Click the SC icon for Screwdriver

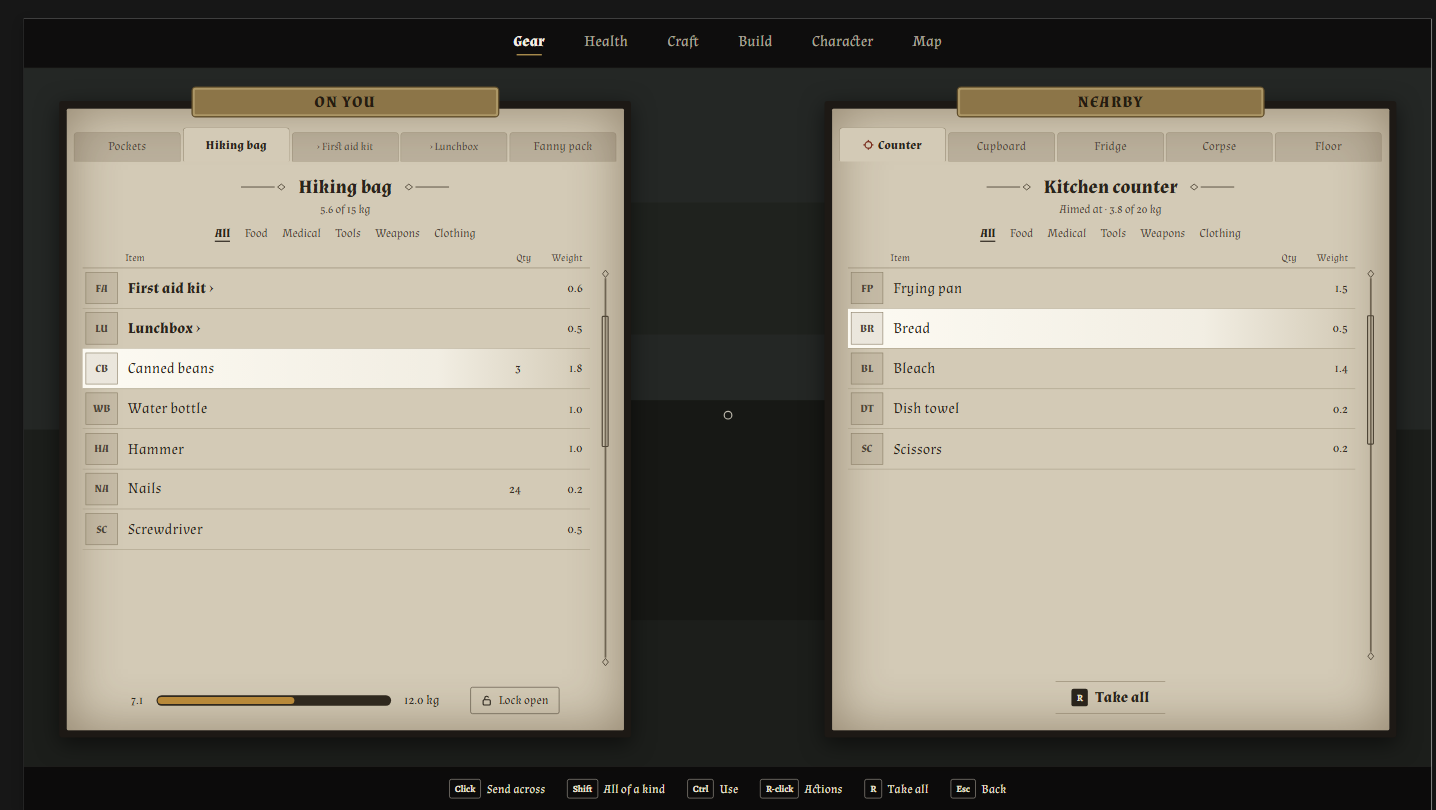pos(101,529)
